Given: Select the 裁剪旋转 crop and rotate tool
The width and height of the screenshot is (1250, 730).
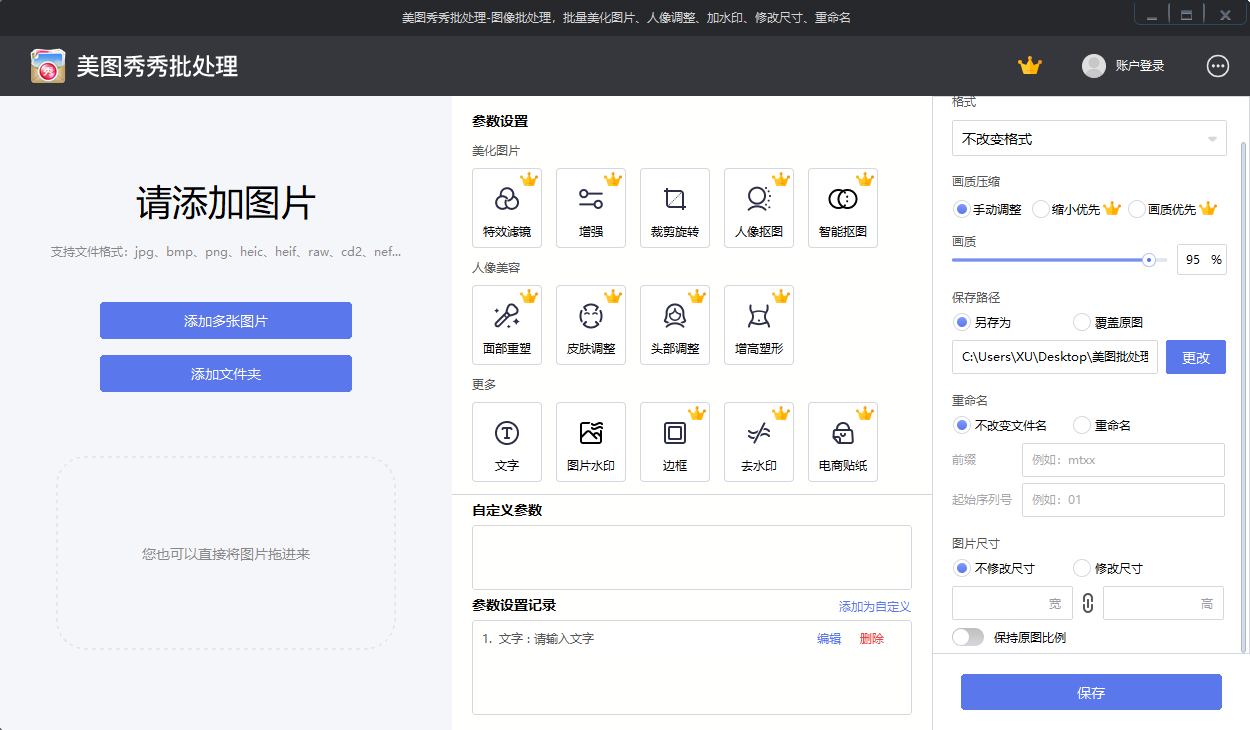Looking at the screenshot, I should (675, 207).
